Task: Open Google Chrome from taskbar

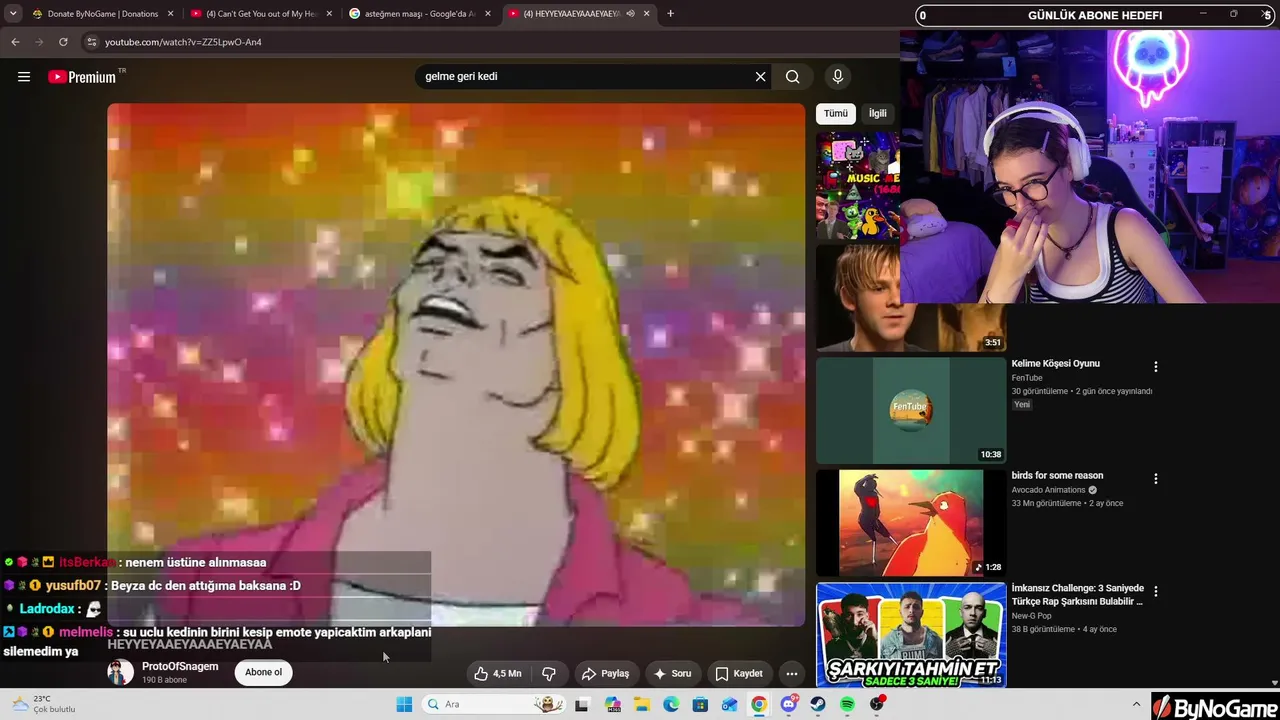Action: (759, 704)
